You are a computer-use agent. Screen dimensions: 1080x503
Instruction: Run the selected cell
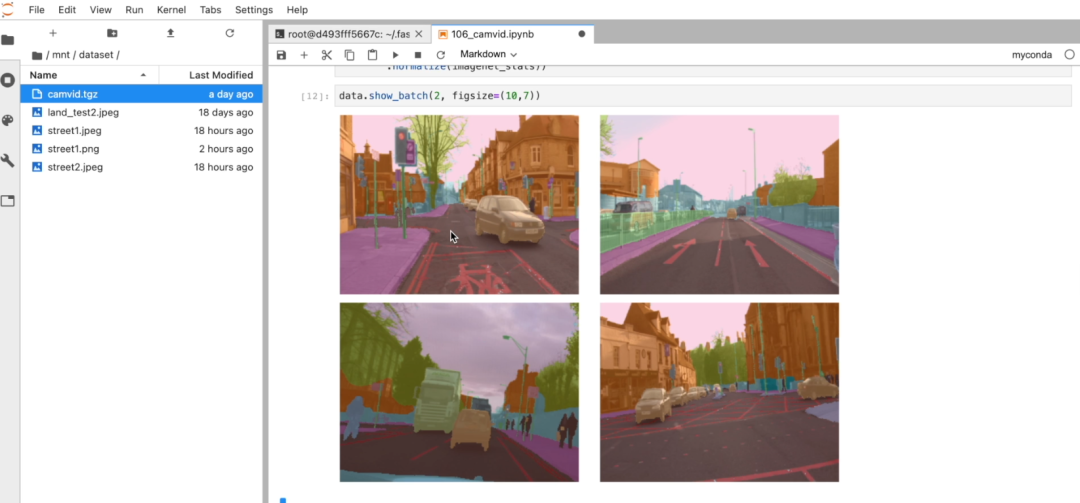coord(395,54)
